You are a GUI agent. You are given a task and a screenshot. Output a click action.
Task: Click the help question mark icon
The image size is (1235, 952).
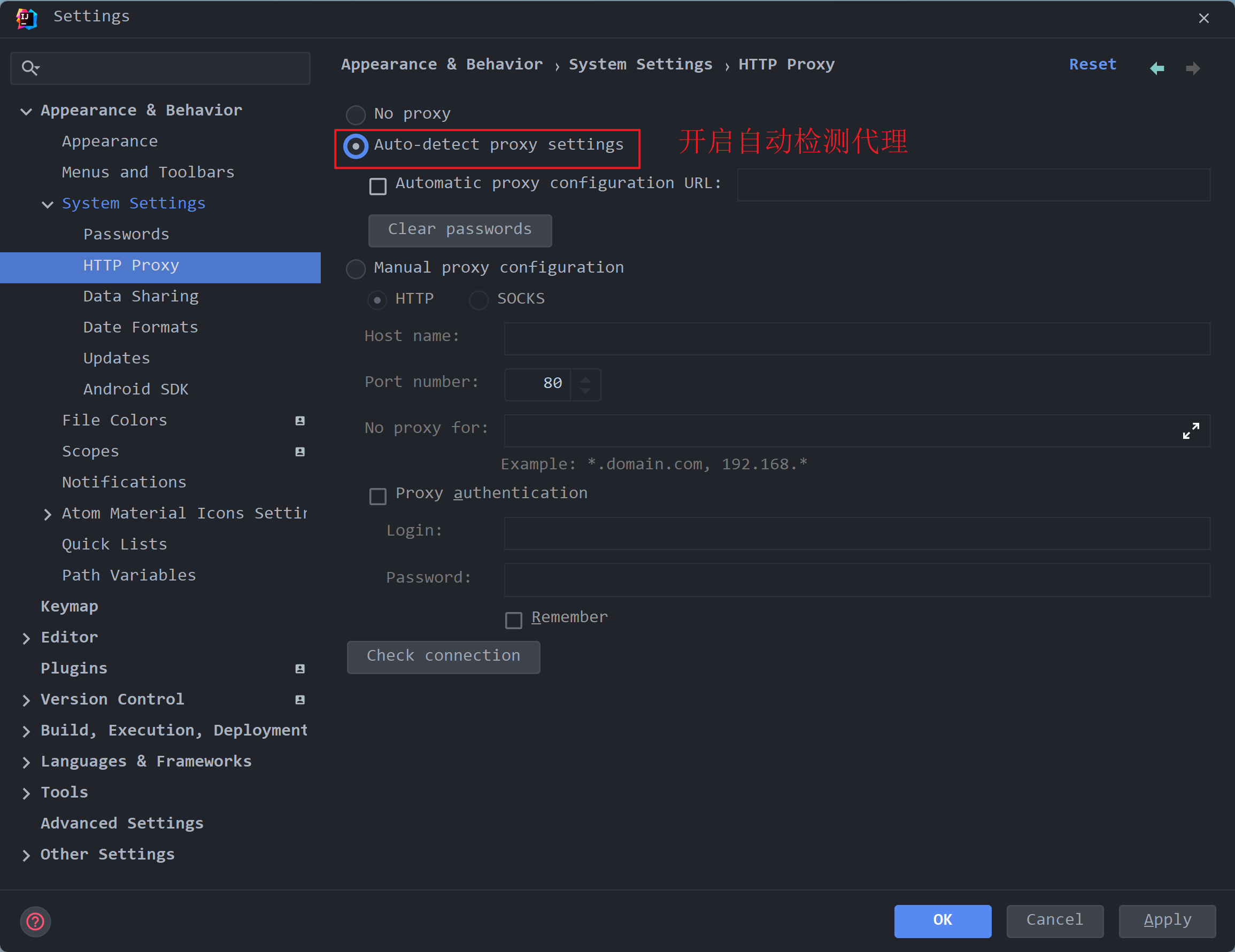pos(35,922)
